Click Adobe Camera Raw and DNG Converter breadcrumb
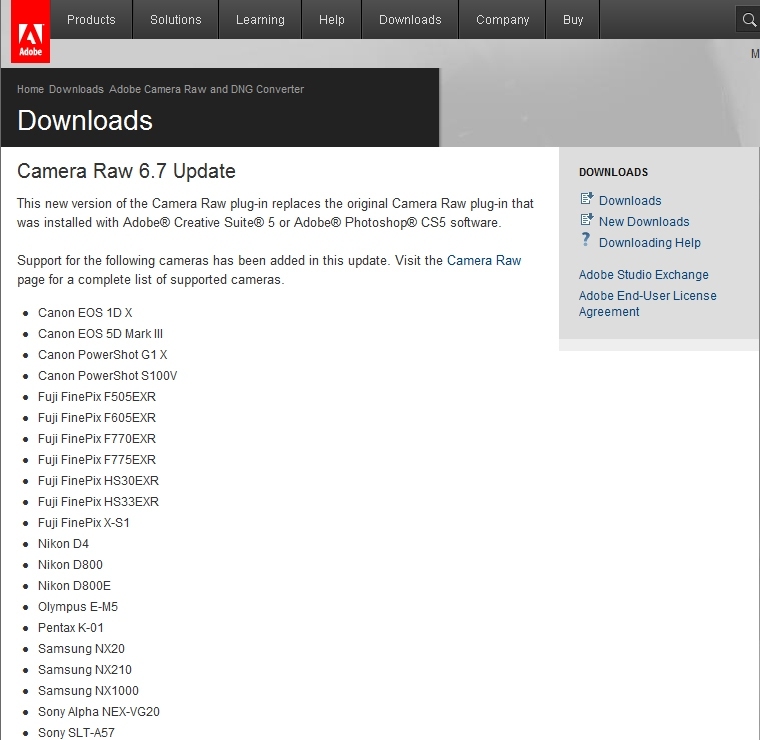This screenshot has width=760, height=740. click(x=206, y=89)
